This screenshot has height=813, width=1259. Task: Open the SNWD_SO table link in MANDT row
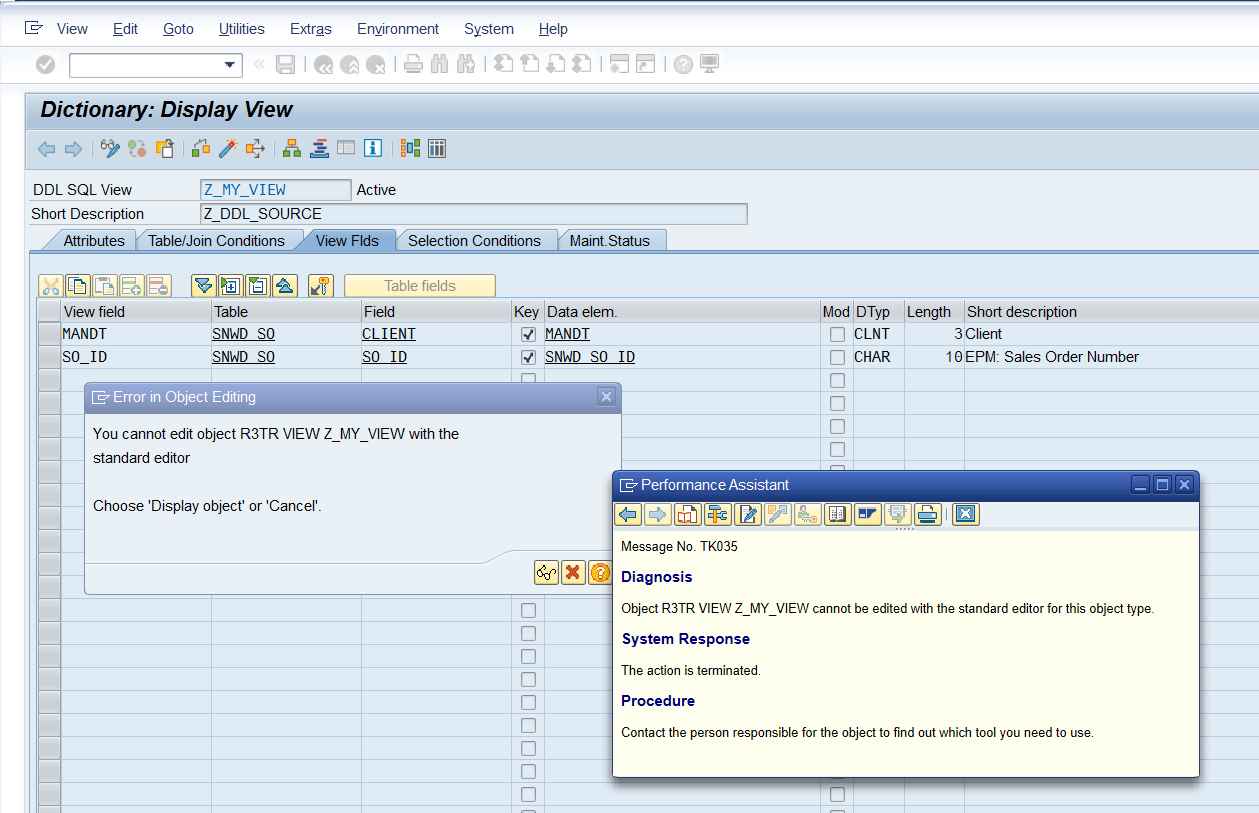[244, 334]
